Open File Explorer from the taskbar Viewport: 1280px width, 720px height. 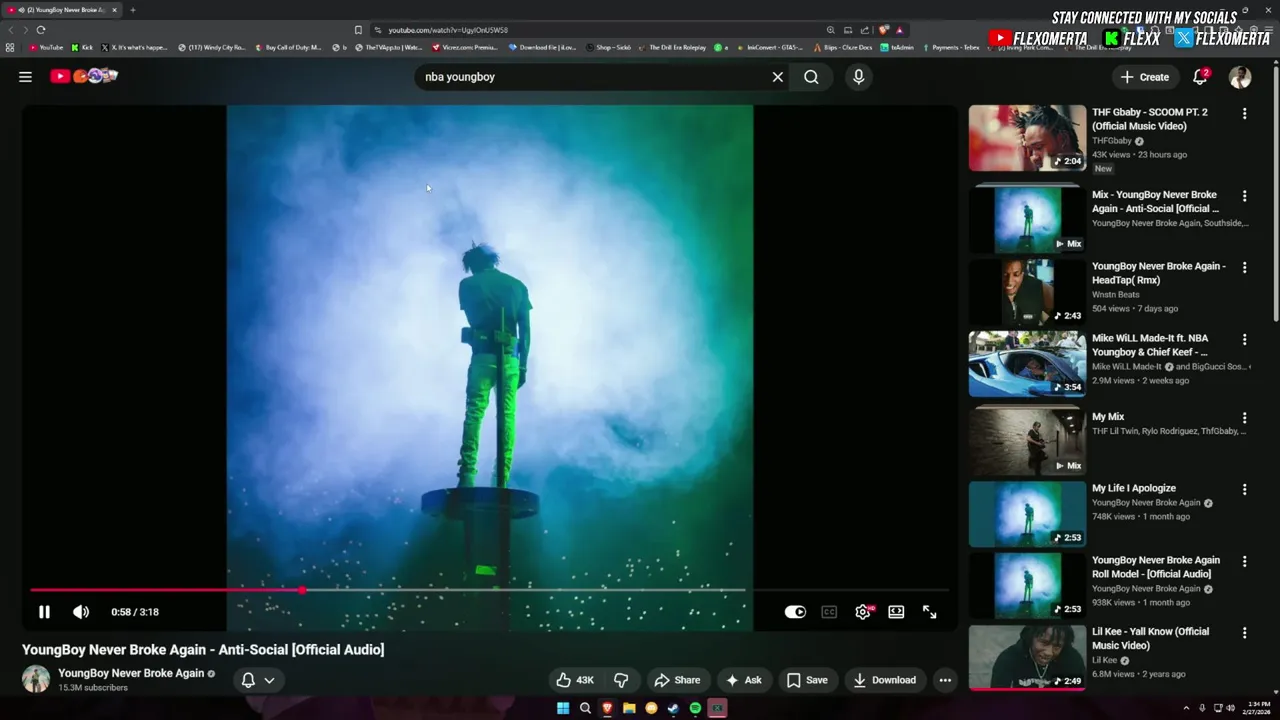[x=629, y=708]
